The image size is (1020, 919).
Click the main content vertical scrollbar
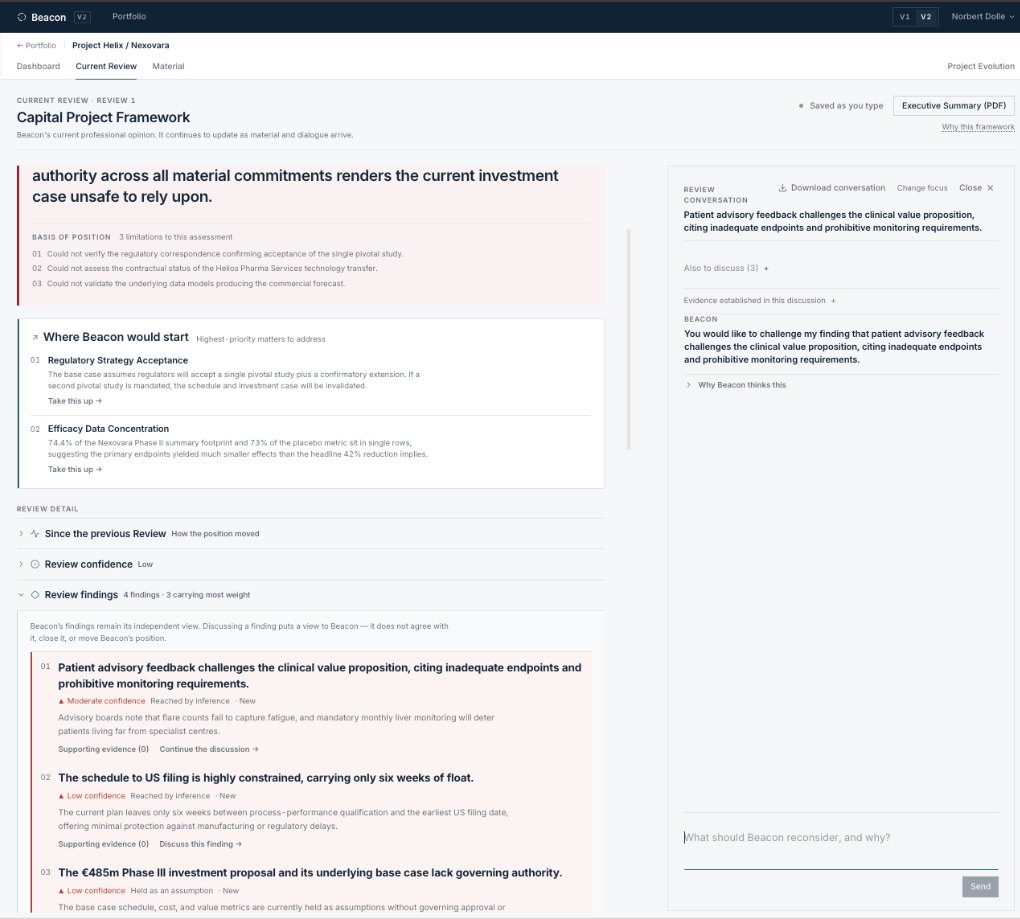[628, 339]
